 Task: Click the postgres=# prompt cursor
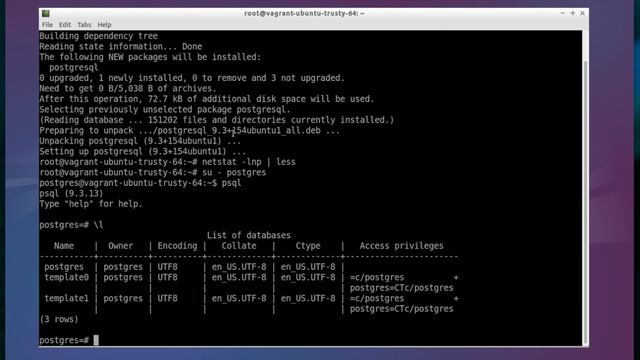click(x=96, y=340)
